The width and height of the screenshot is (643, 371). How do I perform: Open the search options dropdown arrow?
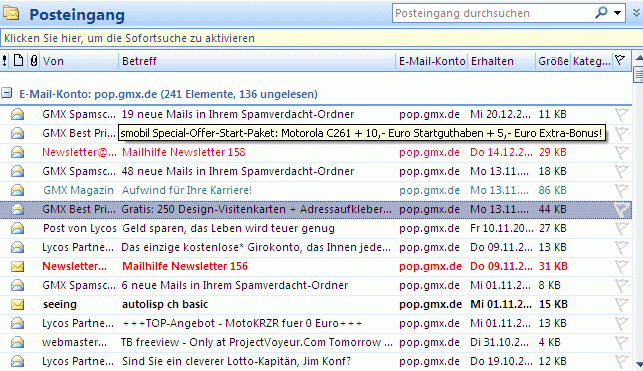pos(617,13)
